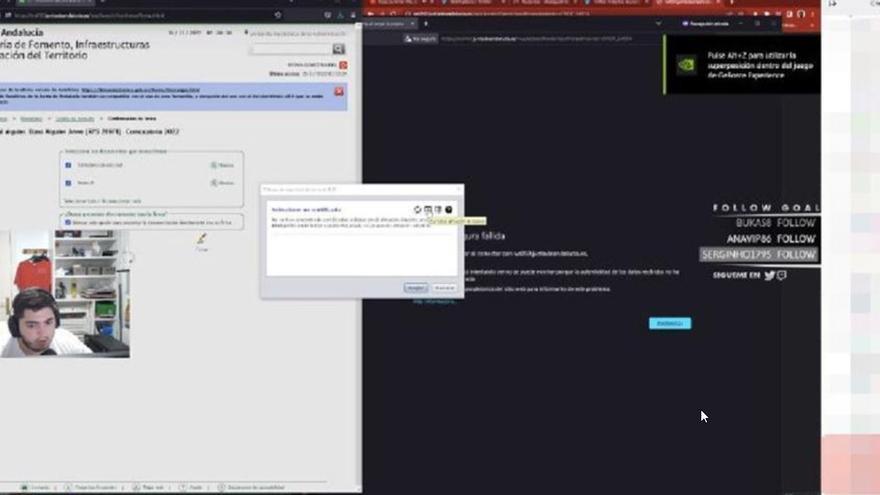Close the certificate dialog with title bar X
Viewport: 880px width, 495px height.
459,190
